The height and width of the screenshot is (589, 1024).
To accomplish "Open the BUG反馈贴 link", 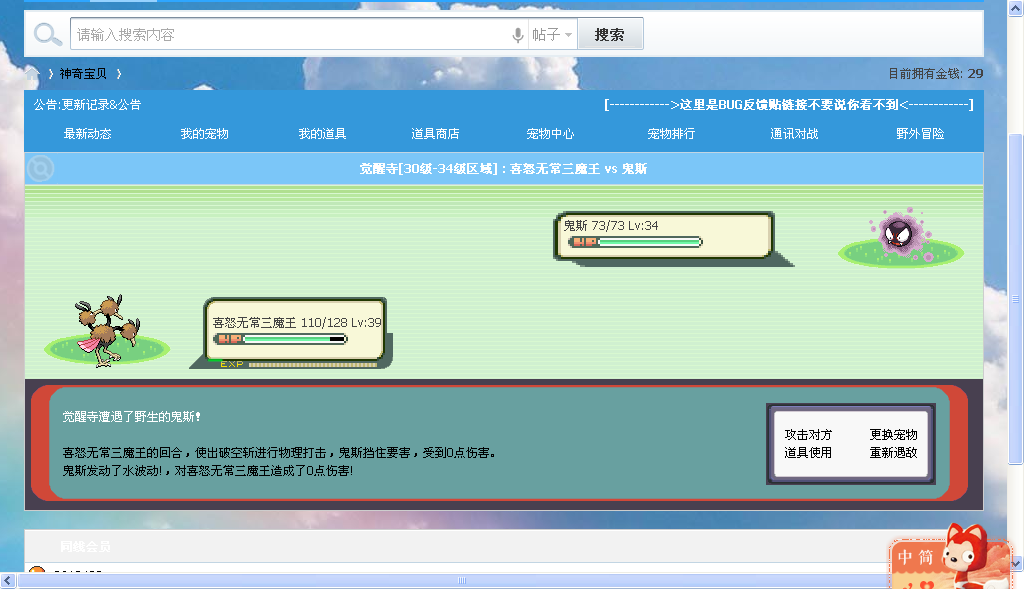I will (x=790, y=104).
